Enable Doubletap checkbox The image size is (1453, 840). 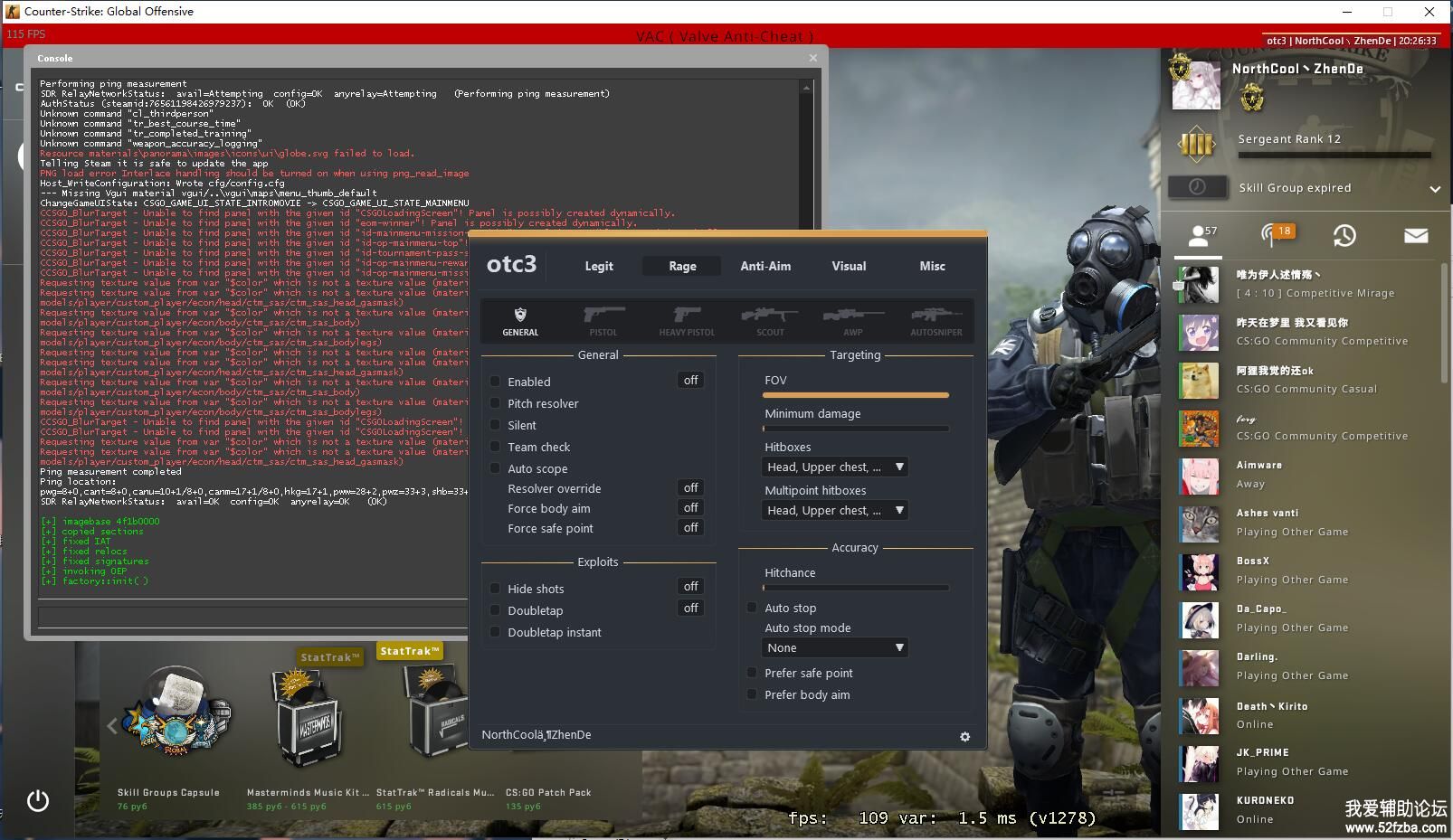point(495,610)
